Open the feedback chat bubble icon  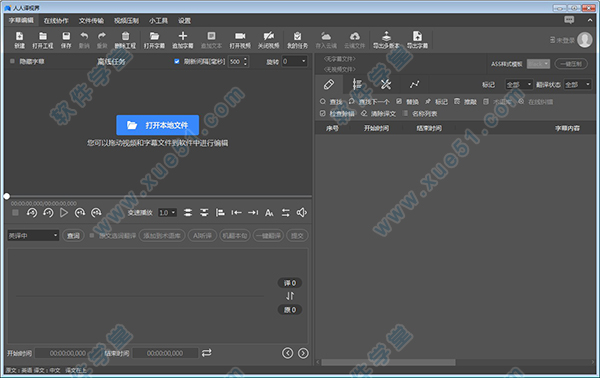coord(569,20)
